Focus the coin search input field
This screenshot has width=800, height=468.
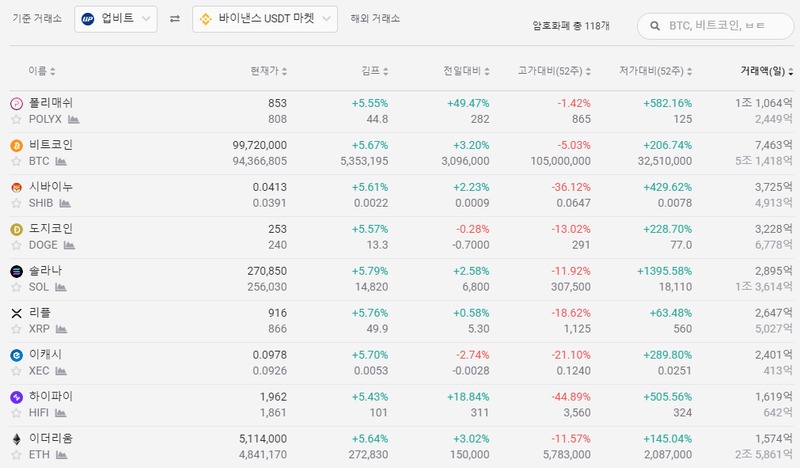coord(715,26)
